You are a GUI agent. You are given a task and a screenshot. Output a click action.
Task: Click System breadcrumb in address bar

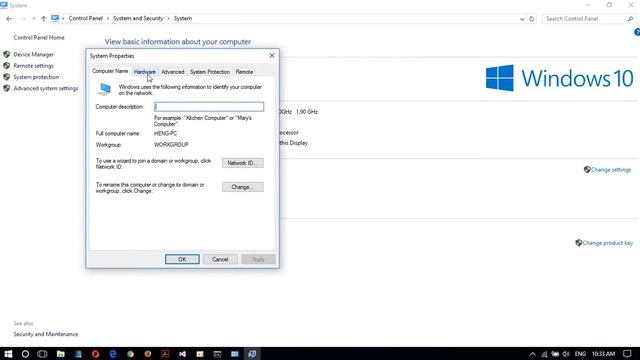point(183,18)
